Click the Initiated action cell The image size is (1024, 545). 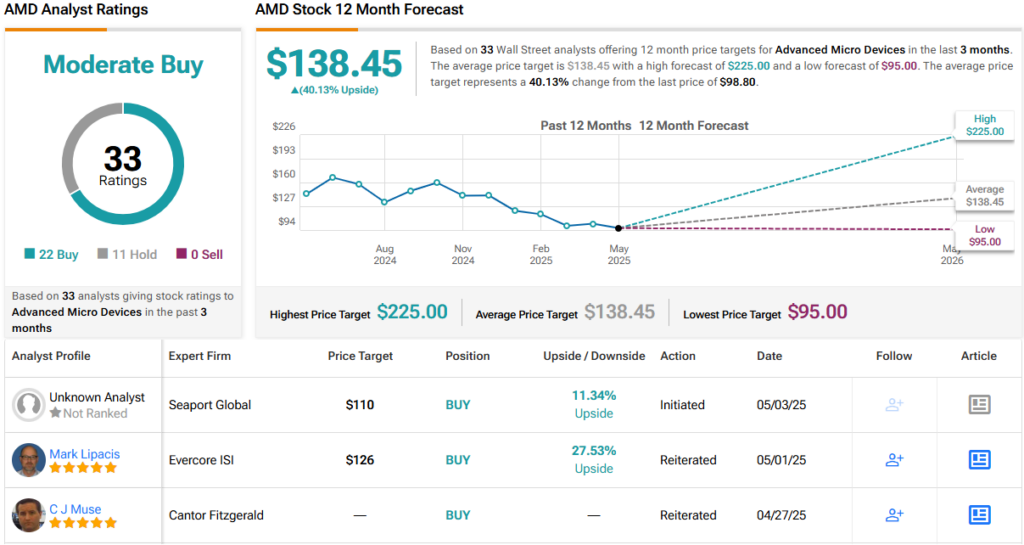682,405
